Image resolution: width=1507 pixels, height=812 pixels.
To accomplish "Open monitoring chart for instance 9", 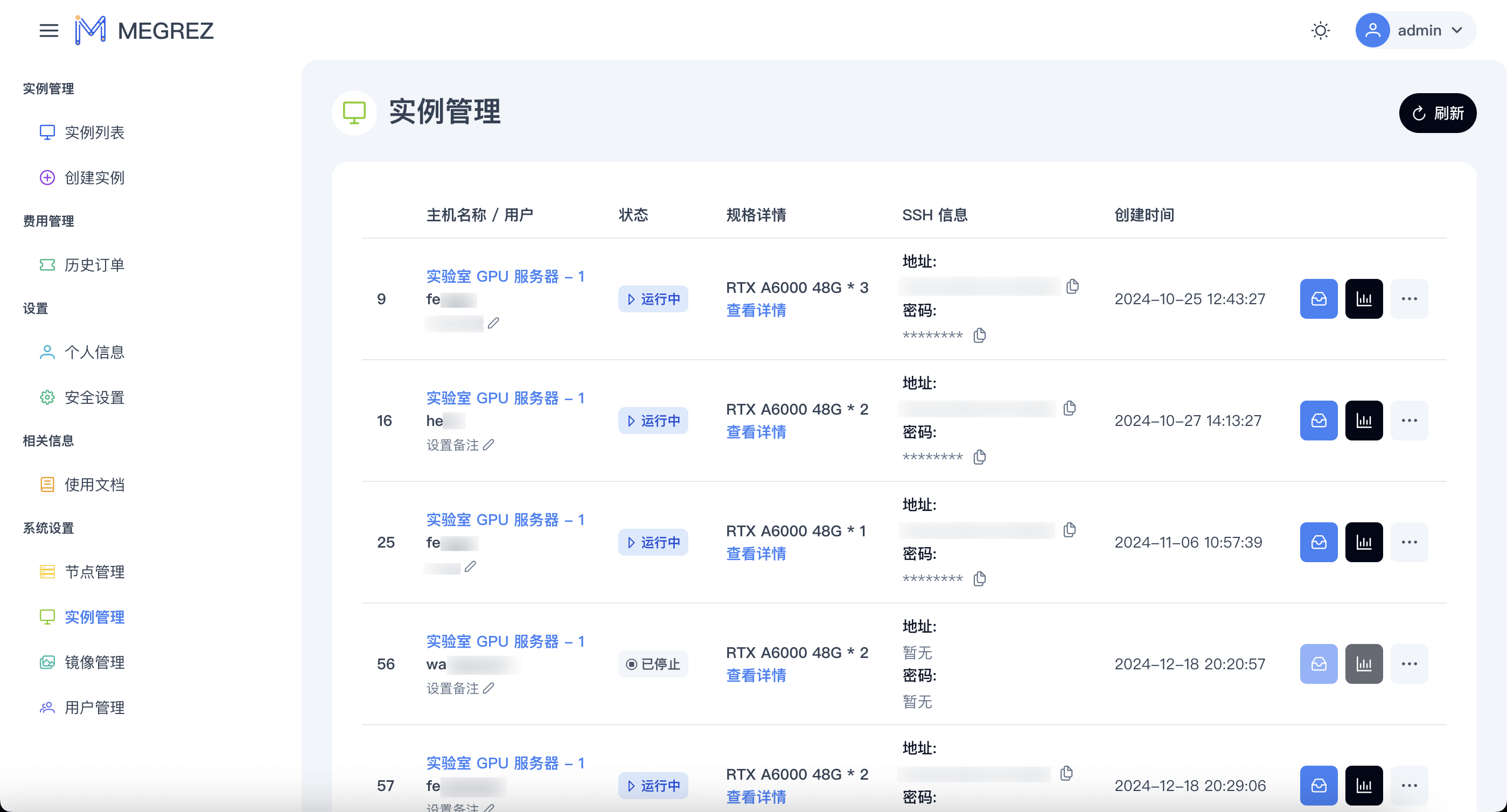I will click(x=1363, y=299).
